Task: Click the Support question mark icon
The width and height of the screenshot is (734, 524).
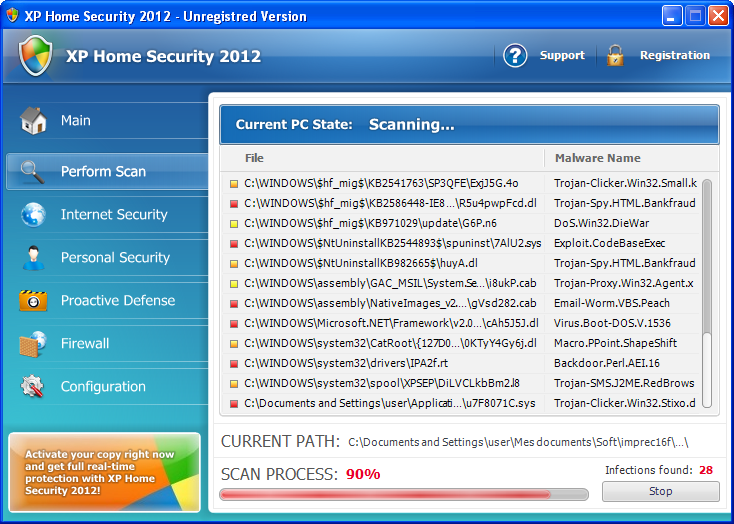Action: point(515,55)
